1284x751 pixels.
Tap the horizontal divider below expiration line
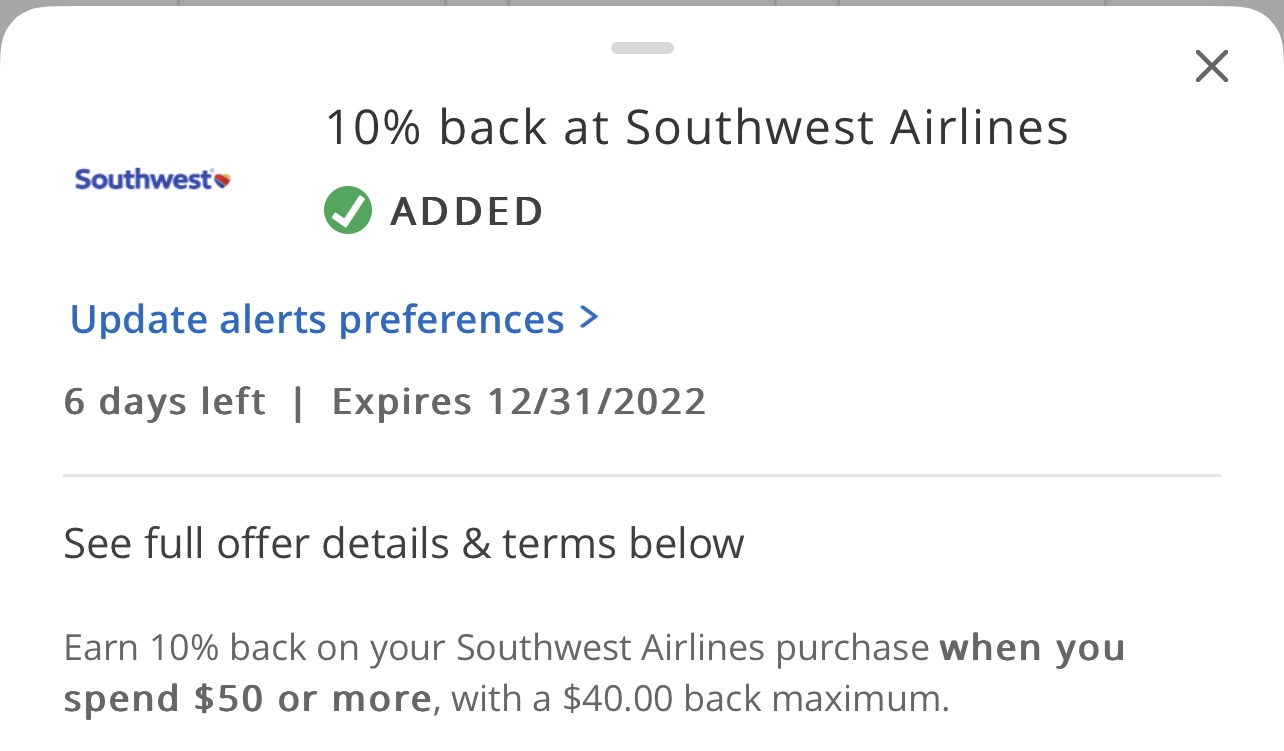tap(642, 476)
